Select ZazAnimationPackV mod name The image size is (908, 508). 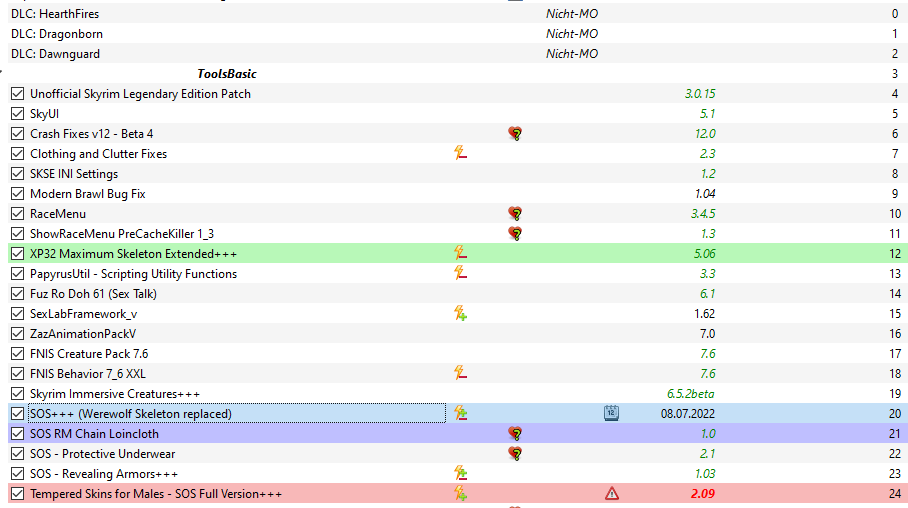point(83,334)
